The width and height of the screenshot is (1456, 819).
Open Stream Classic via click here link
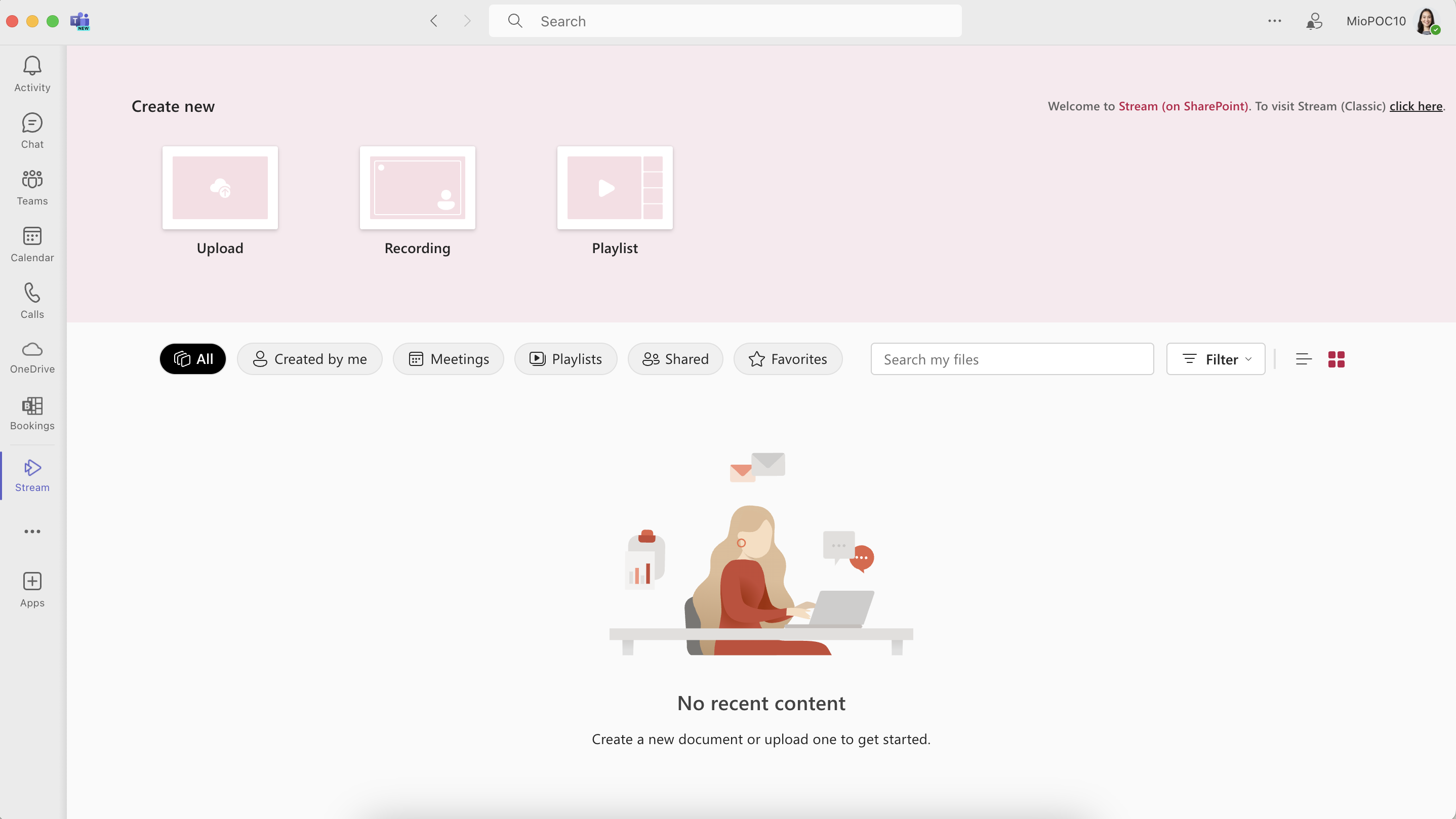(x=1415, y=106)
